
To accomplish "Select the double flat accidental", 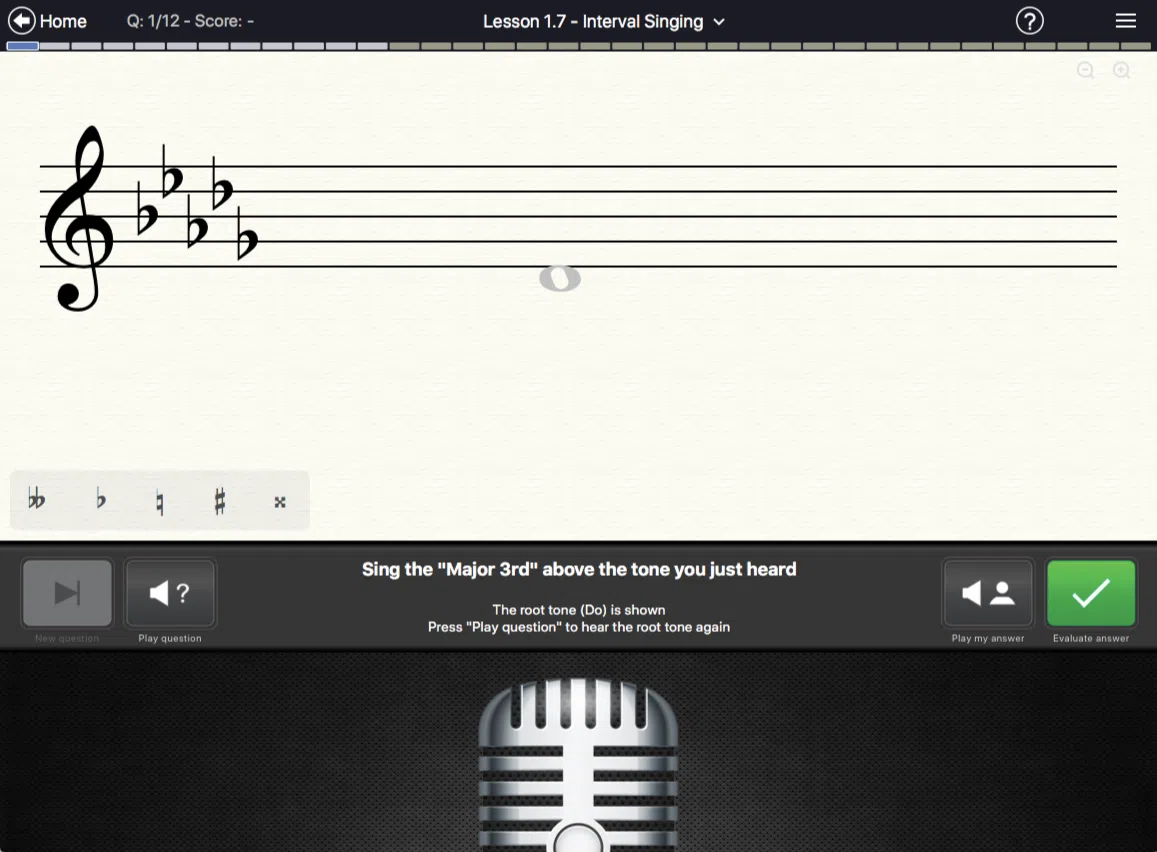I will point(37,500).
